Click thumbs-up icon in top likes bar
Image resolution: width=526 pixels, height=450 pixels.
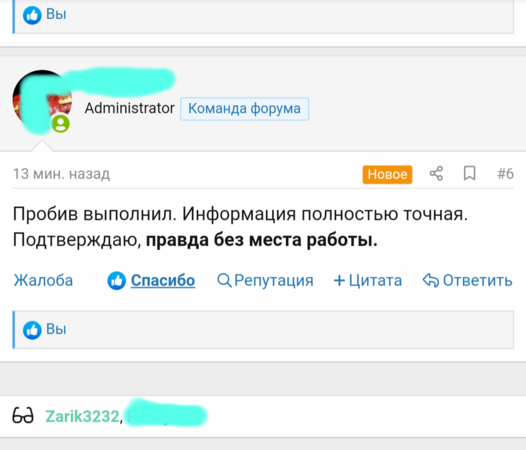coord(32,15)
